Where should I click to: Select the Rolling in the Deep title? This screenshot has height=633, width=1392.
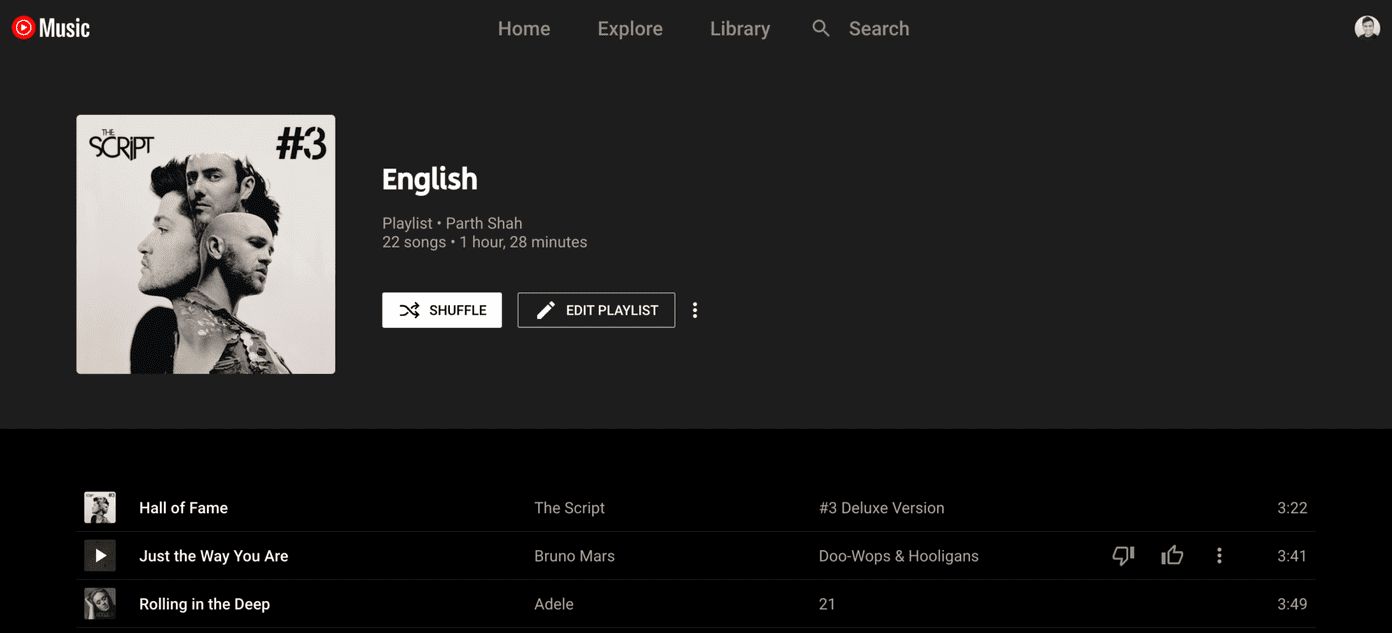(x=204, y=604)
